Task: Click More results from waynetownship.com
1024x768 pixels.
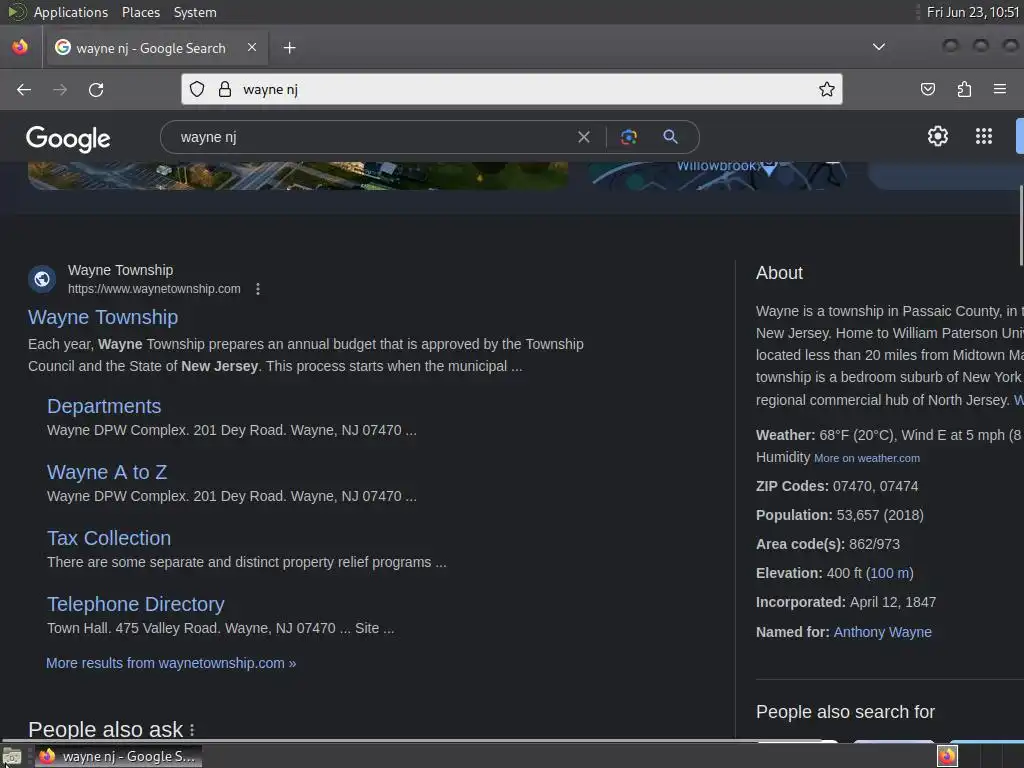Action: tap(171, 663)
